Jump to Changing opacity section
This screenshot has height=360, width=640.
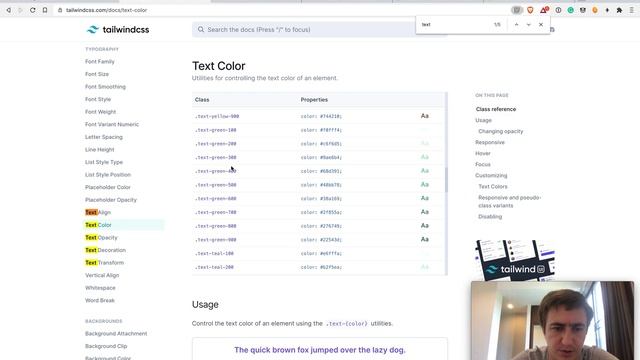click(500, 131)
